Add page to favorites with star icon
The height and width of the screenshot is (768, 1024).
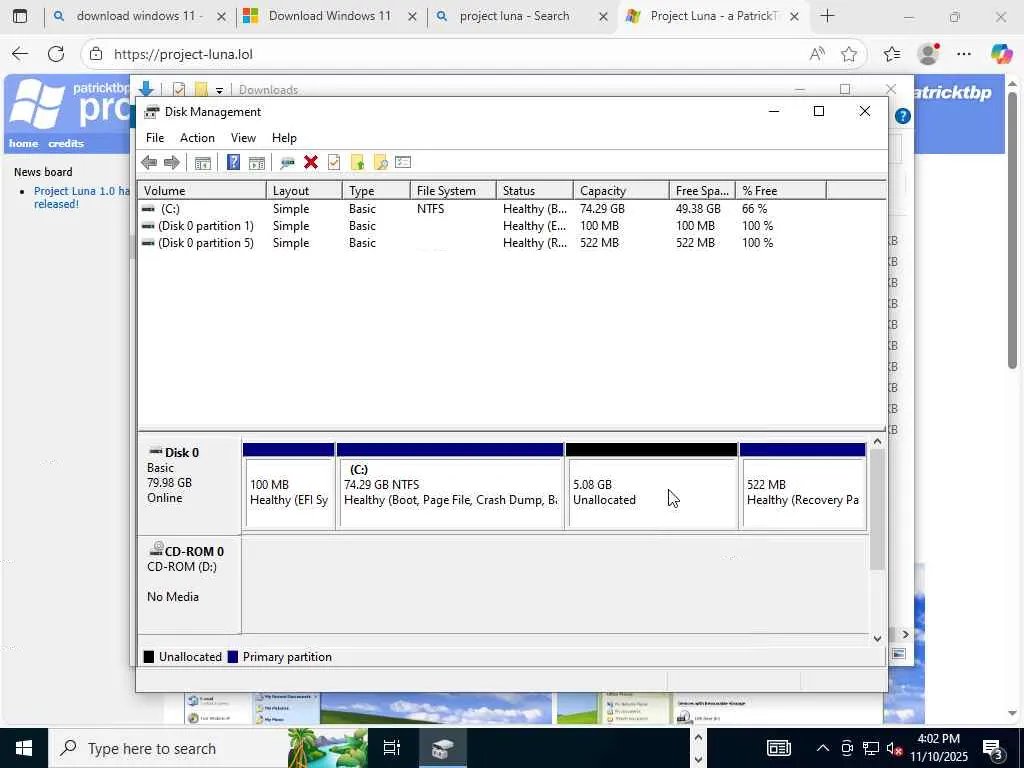click(849, 54)
